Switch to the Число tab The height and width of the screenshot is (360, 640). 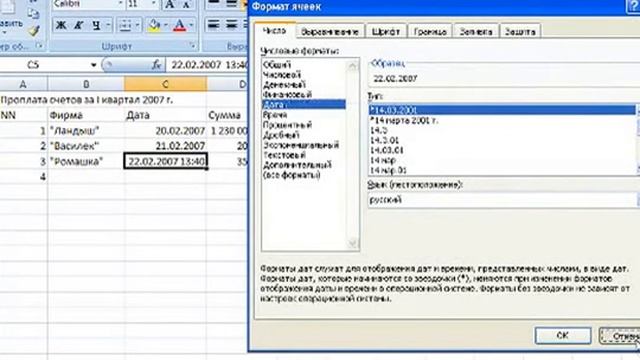[274, 31]
